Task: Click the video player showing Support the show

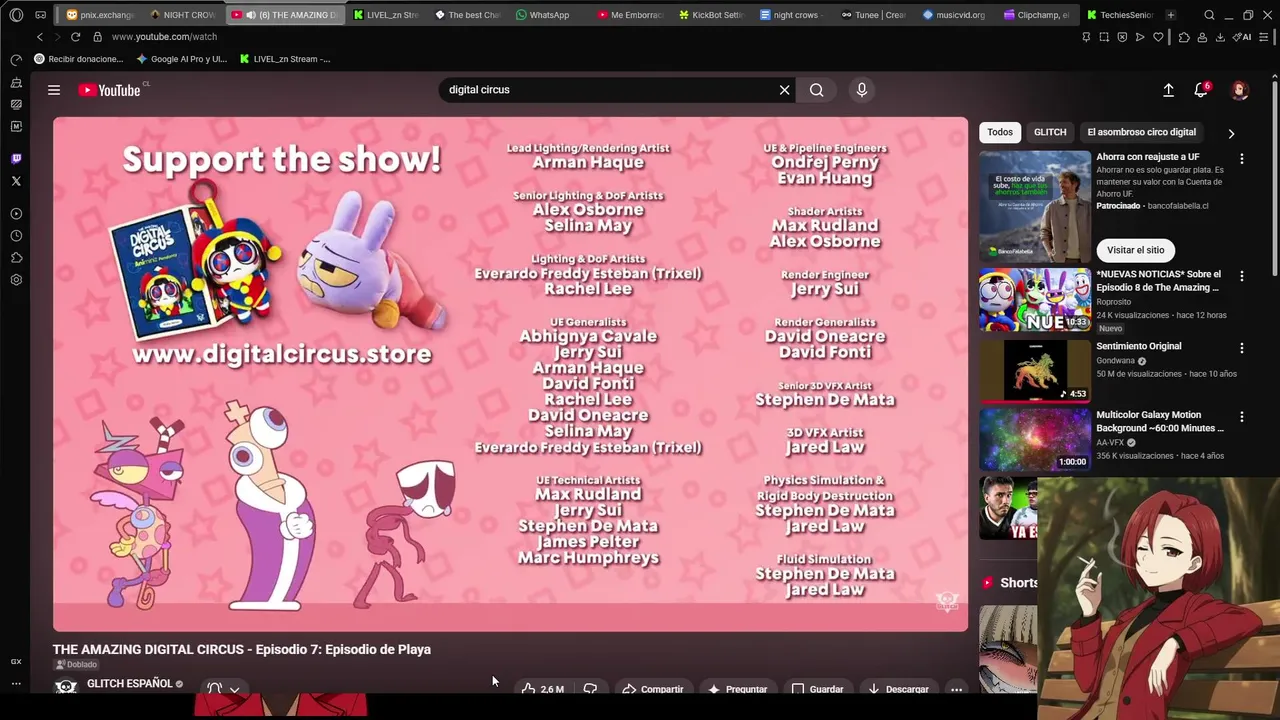Action: [510, 374]
